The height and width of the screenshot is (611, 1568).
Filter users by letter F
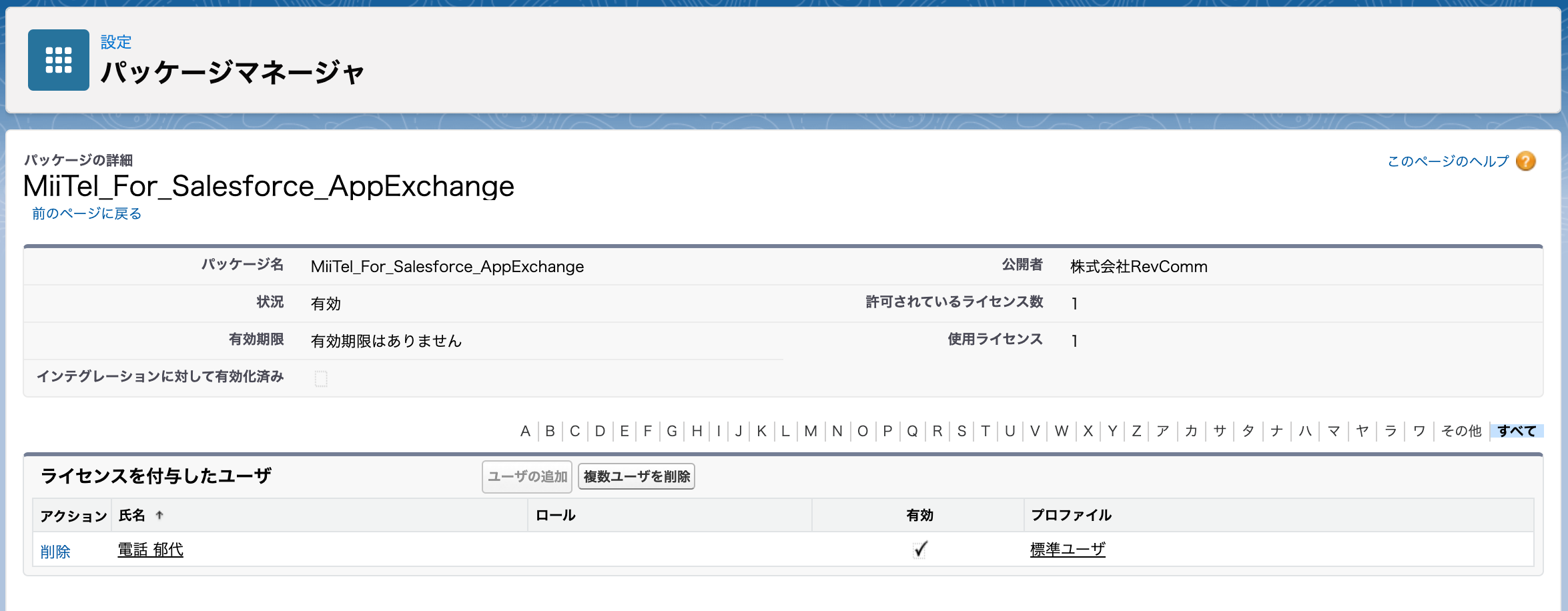647,431
